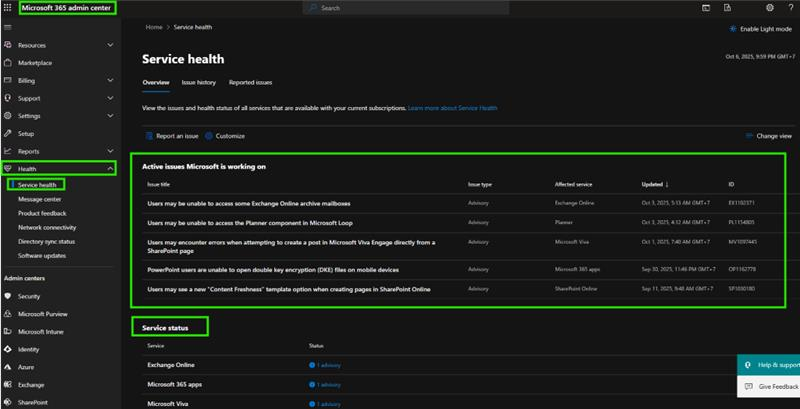Open the Microsoft Intune admin center icon

coord(8,331)
